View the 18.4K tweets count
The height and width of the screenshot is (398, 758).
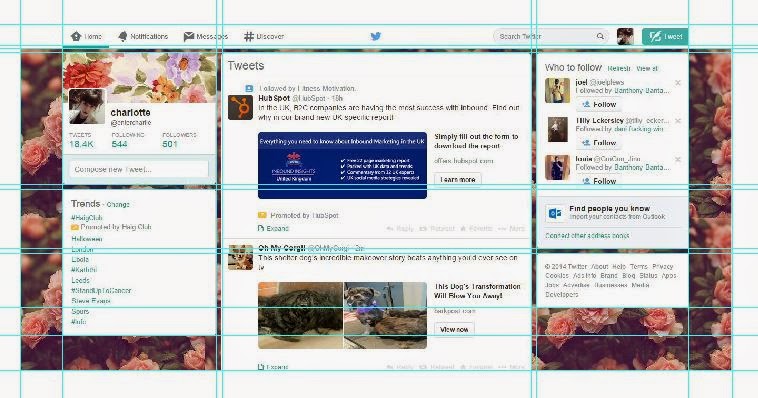81,144
